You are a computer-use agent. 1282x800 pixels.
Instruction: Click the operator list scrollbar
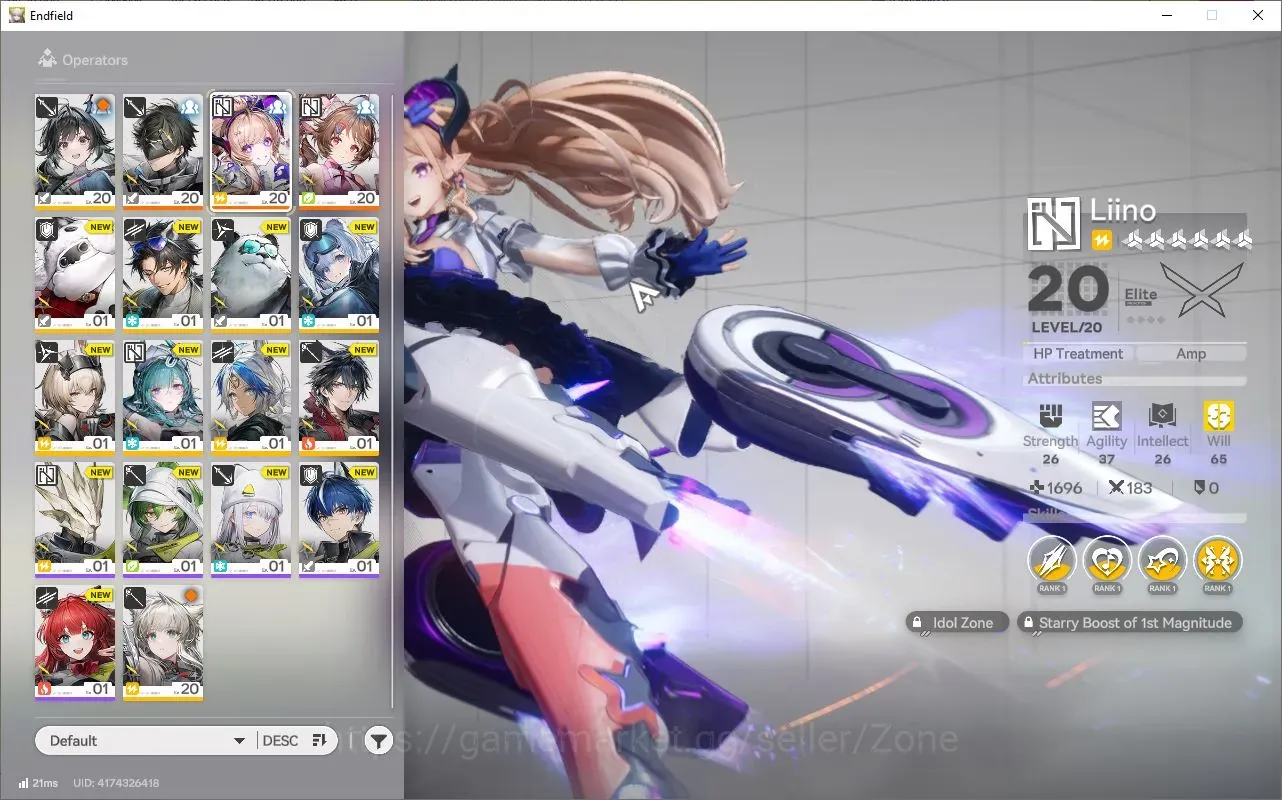392,400
